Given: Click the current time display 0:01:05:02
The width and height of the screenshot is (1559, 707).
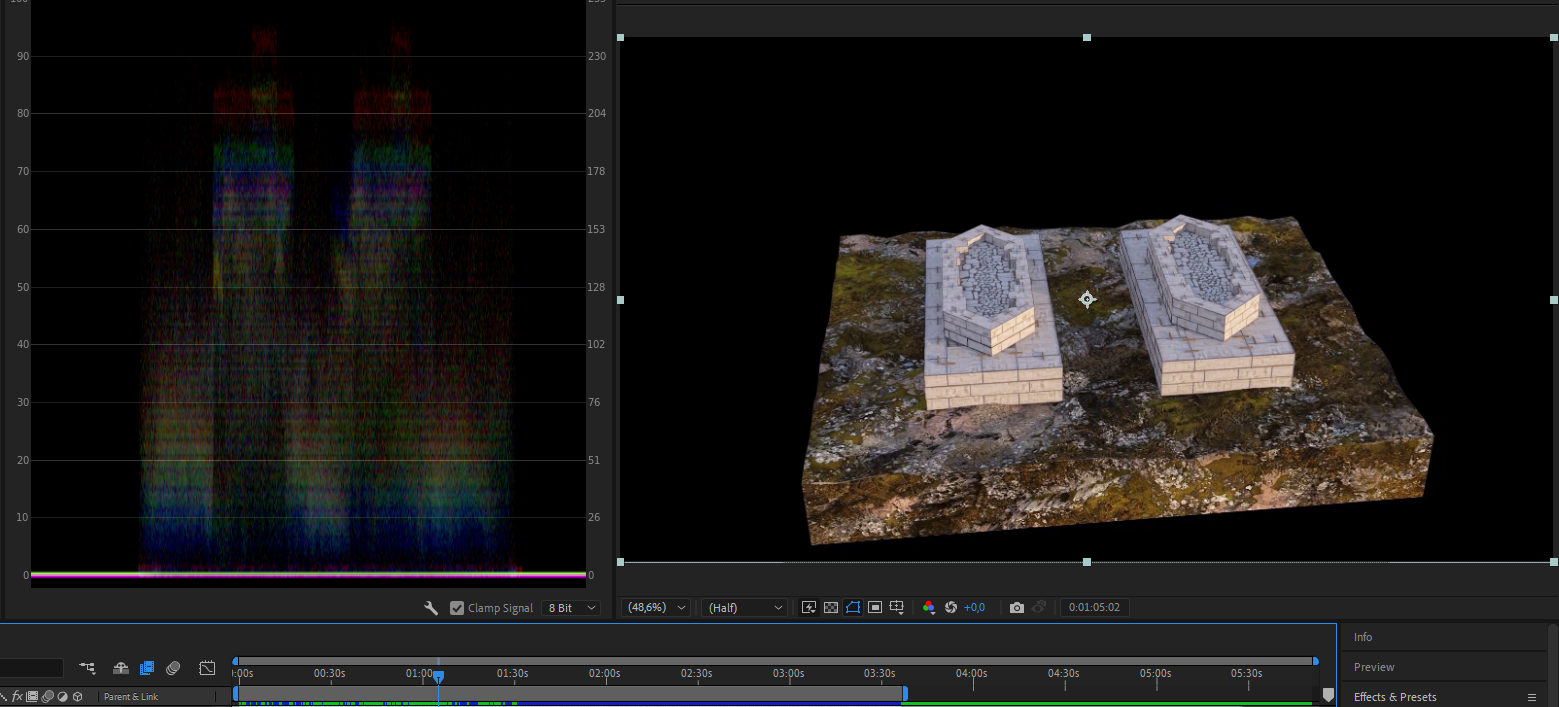Looking at the screenshot, I should (x=1094, y=608).
